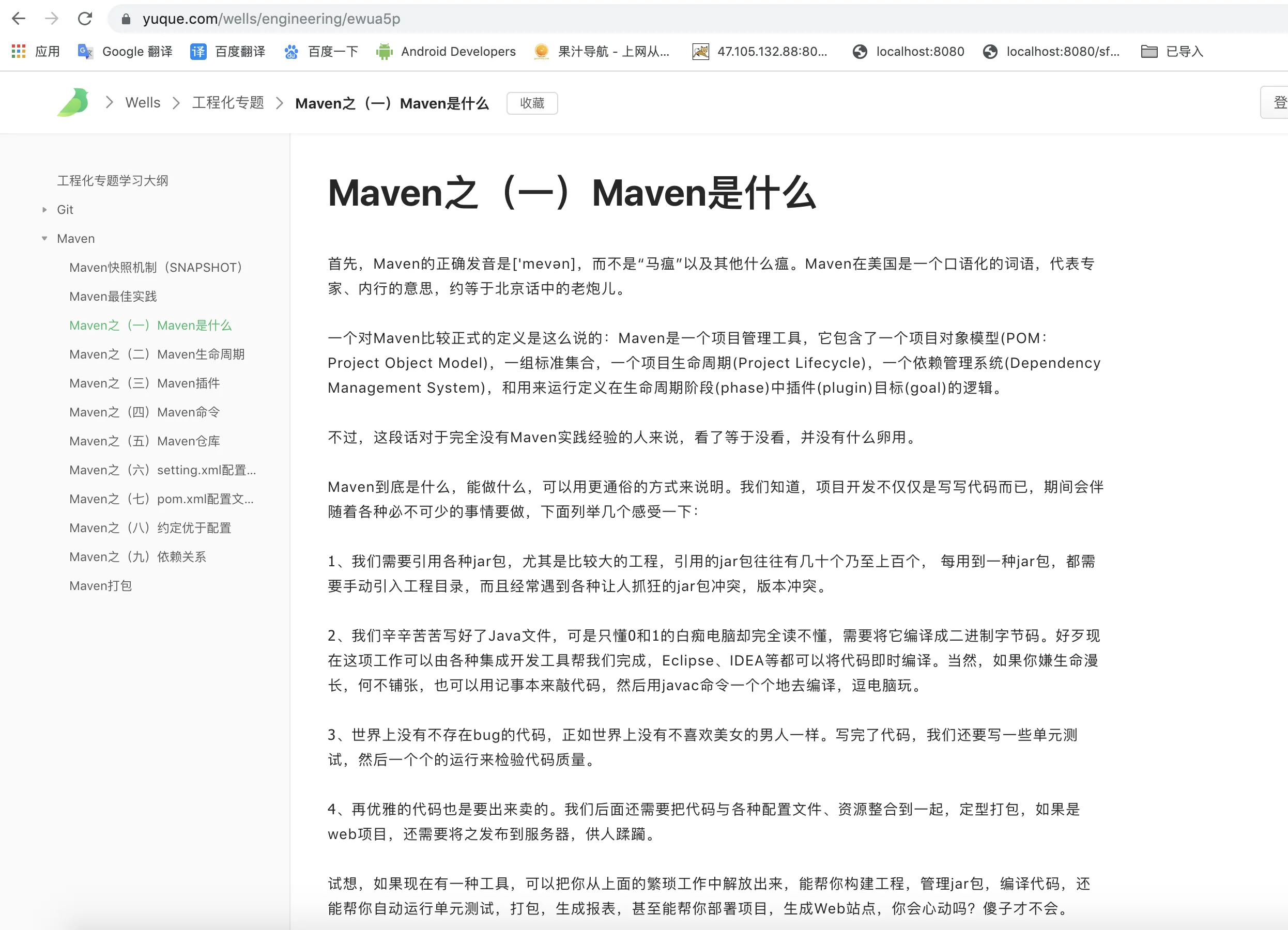This screenshot has width=1288, height=930.
Task: Click the 收藏 button
Action: 531,103
